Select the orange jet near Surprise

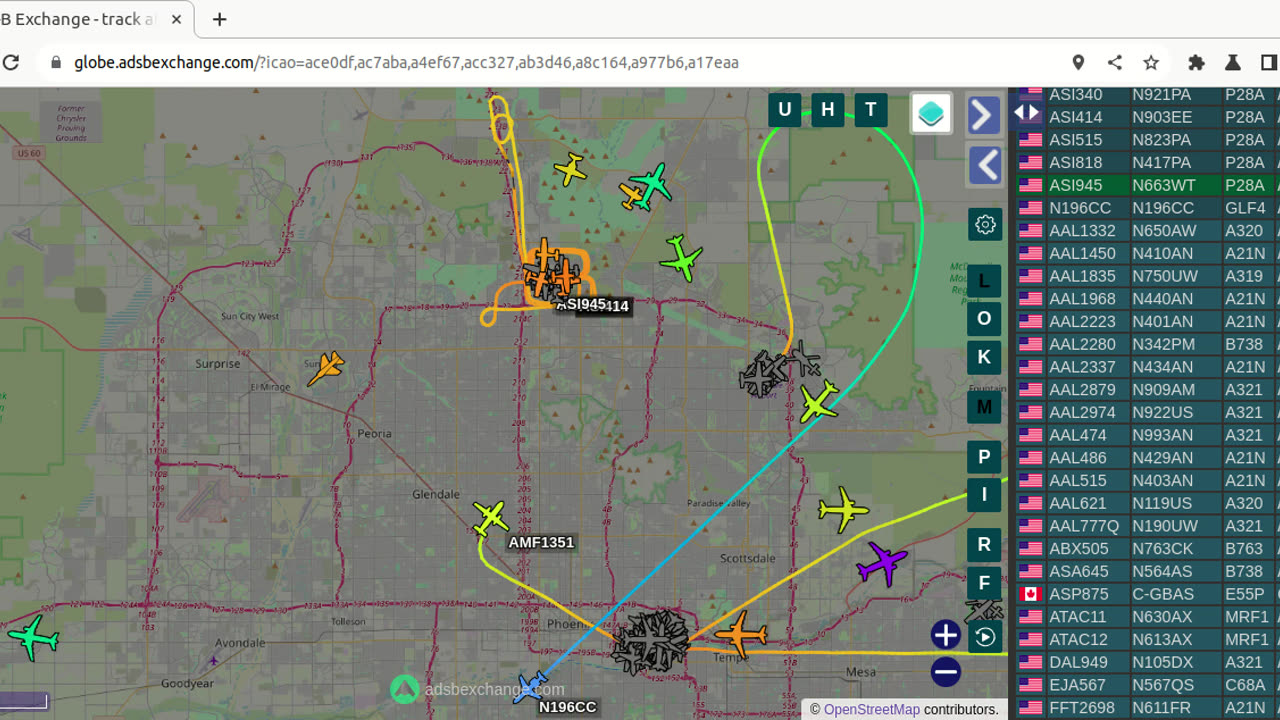click(325, 368)
